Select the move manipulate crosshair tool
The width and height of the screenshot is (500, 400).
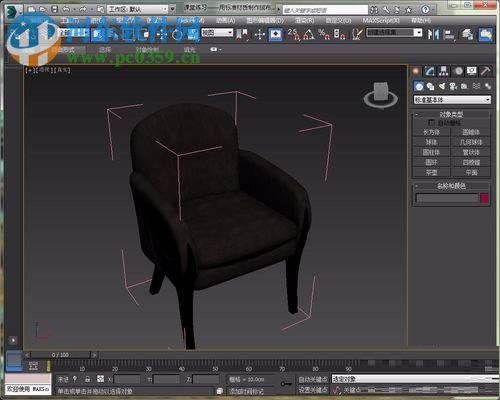(259, 34)
